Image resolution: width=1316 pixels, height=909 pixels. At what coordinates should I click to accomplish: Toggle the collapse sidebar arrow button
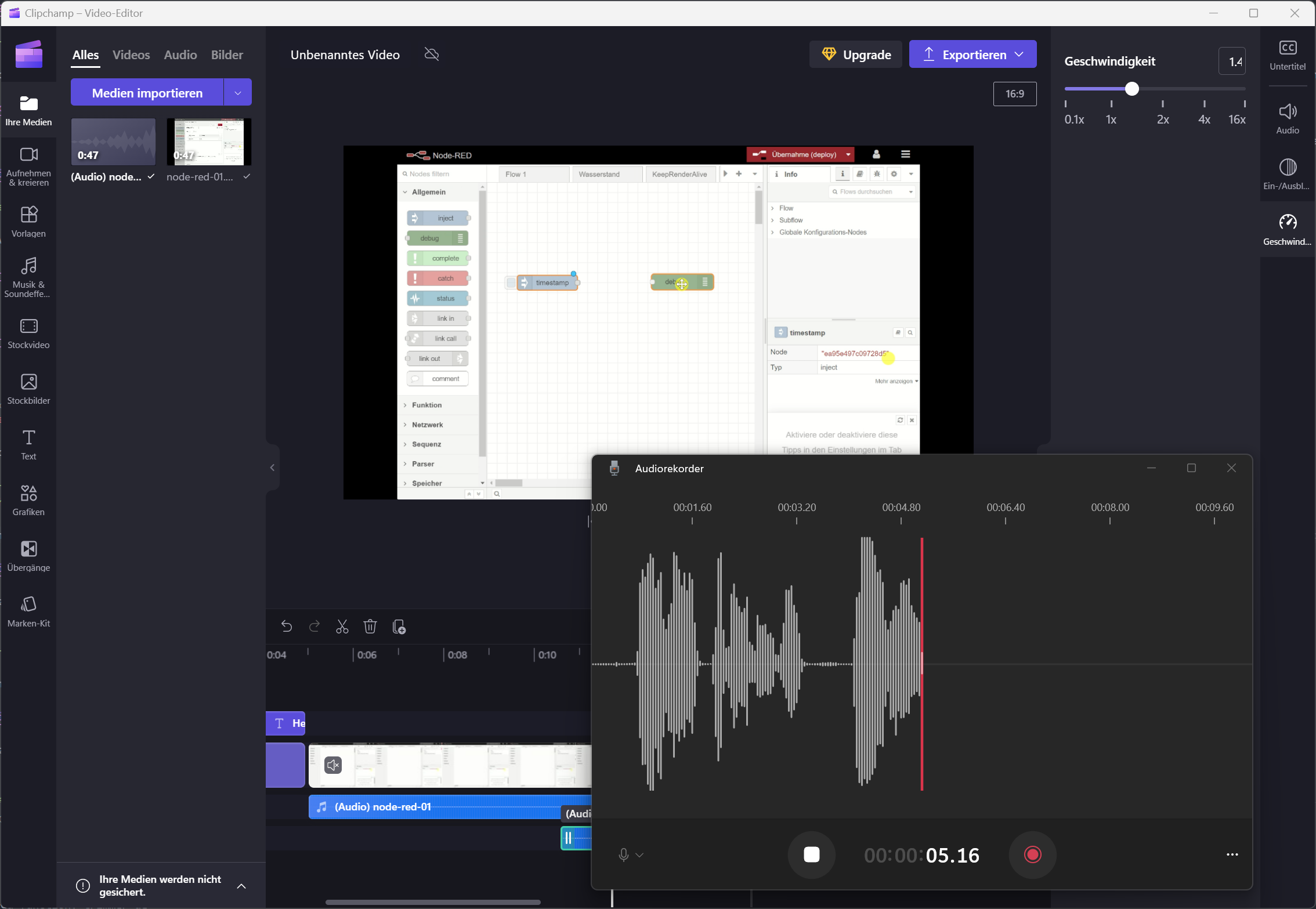pos(271,466)
